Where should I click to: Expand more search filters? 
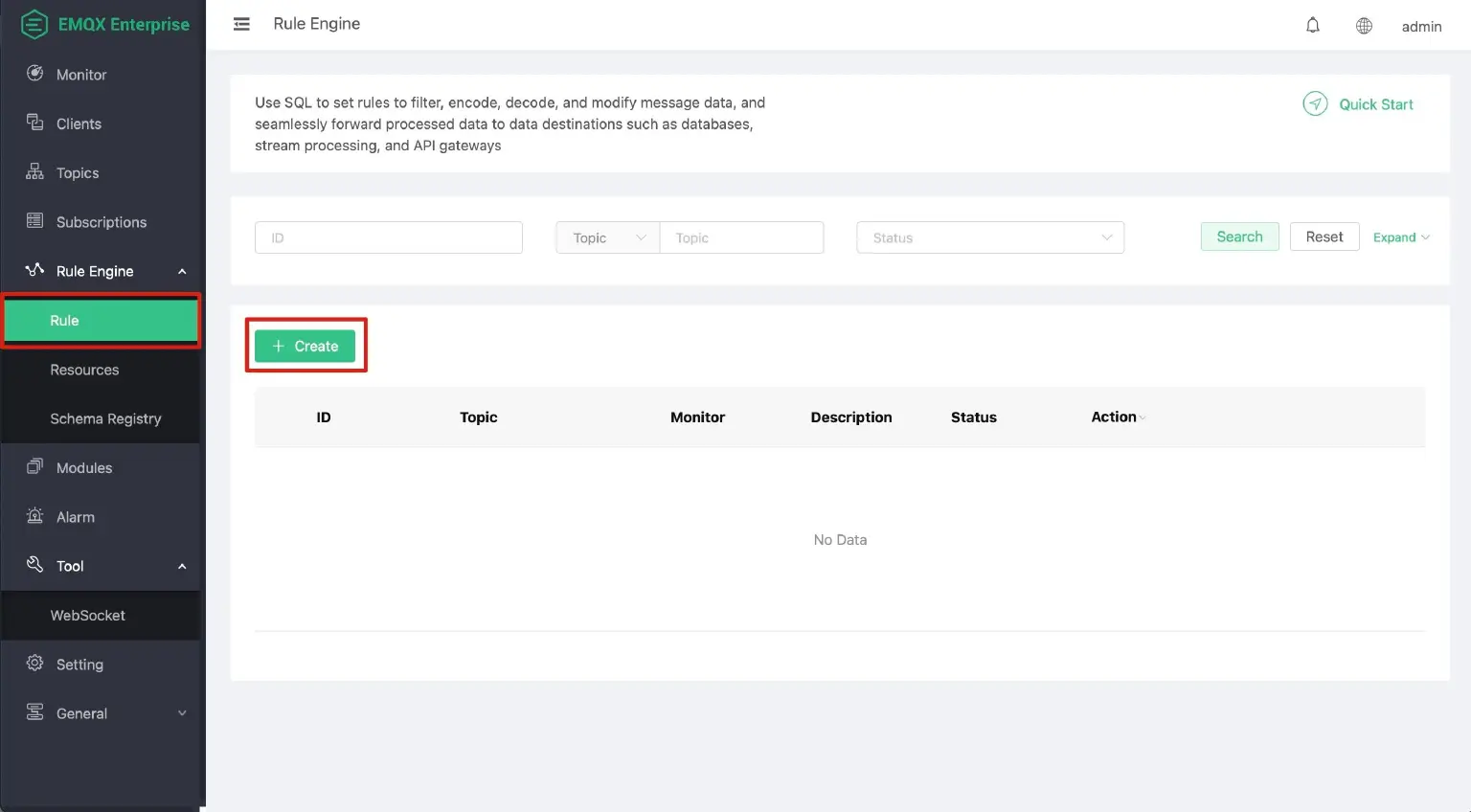[x=1400, y=237]
